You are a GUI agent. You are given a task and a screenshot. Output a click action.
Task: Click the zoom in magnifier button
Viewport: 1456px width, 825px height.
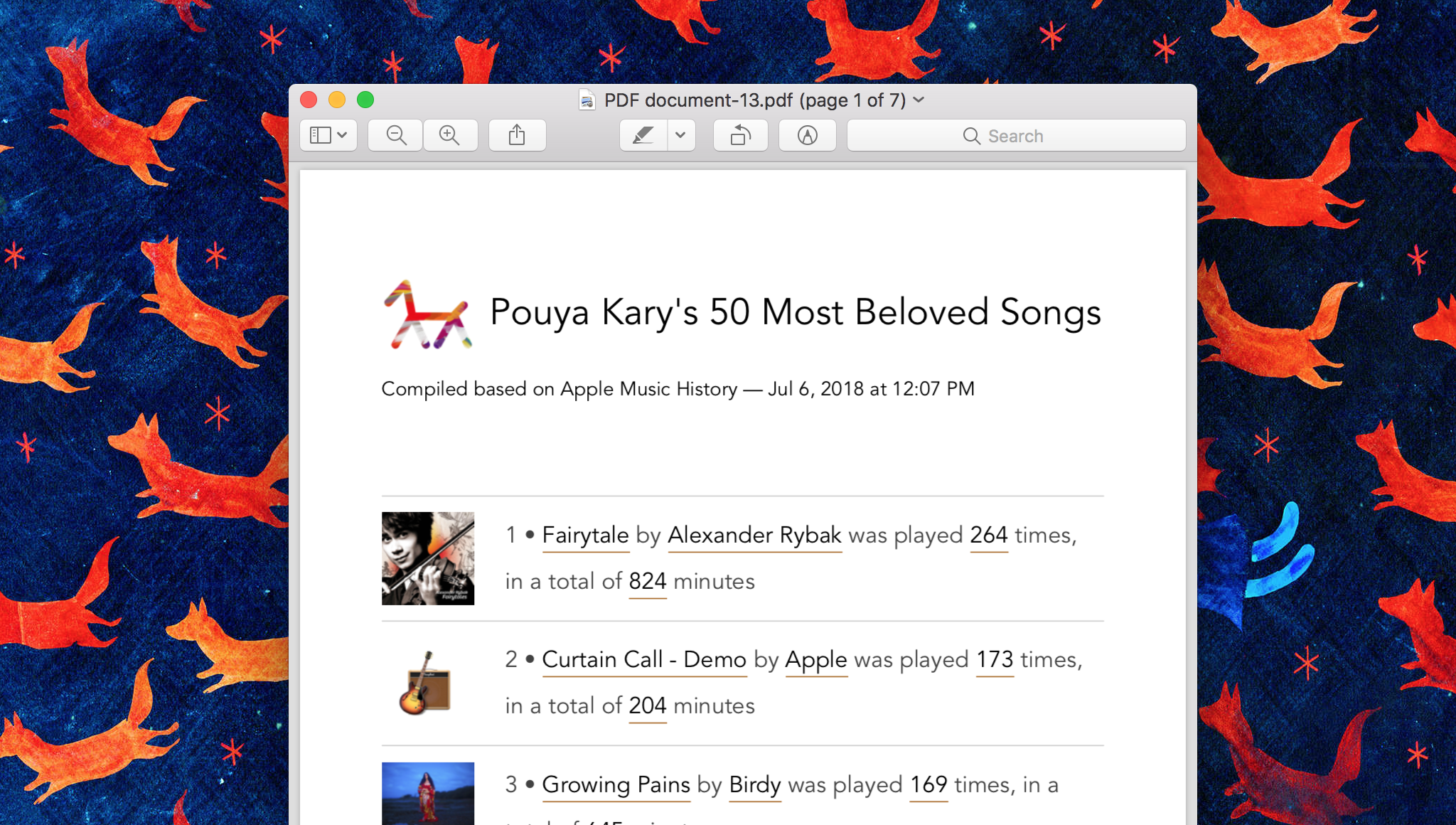coord(450,135)
